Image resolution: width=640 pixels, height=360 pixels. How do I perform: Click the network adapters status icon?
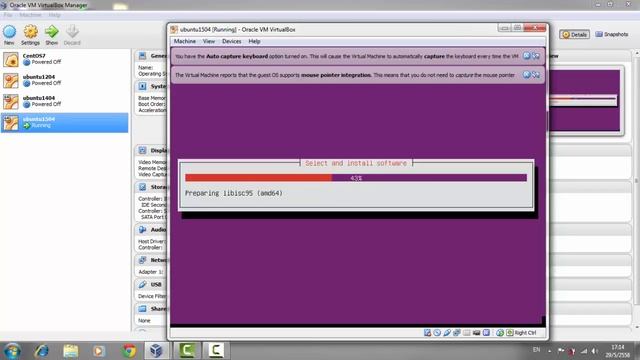click(457, 333)
